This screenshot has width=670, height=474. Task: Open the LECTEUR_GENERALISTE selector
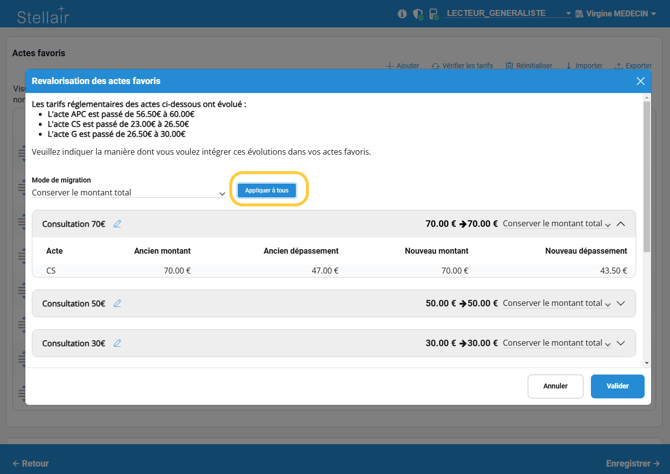pos(508,14)
